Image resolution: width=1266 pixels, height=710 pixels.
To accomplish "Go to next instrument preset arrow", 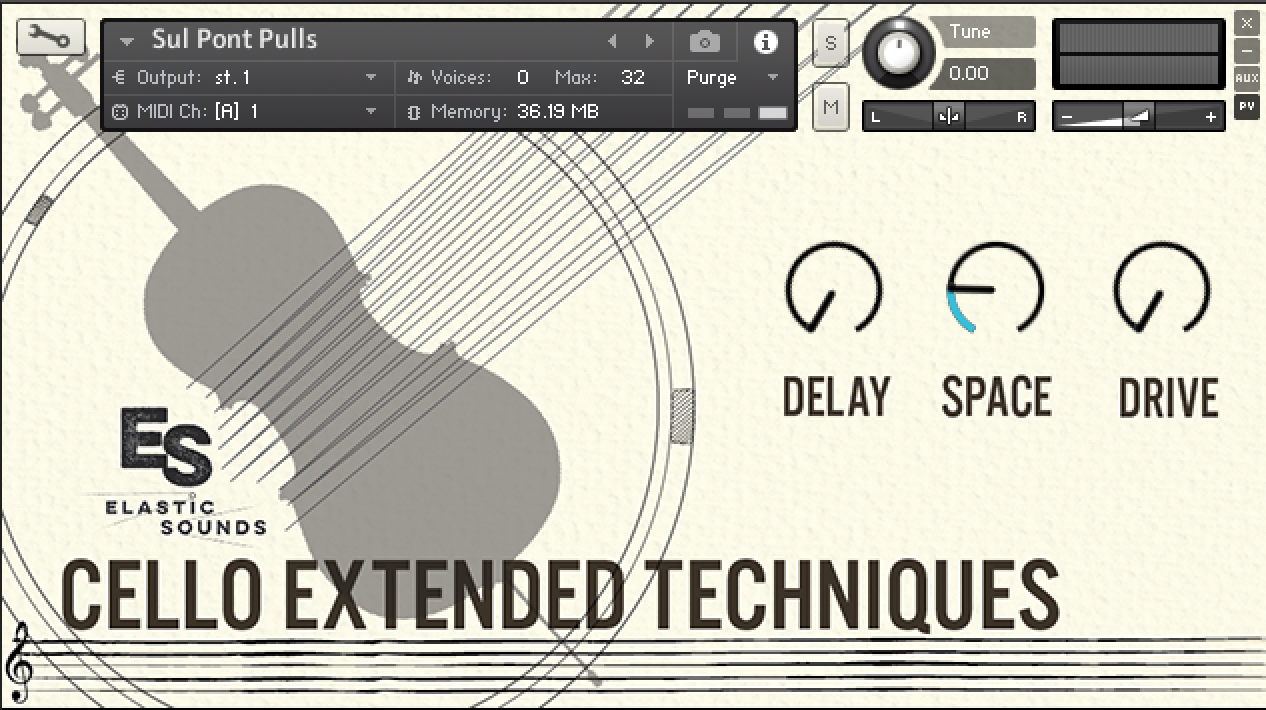I will (650, 42).
